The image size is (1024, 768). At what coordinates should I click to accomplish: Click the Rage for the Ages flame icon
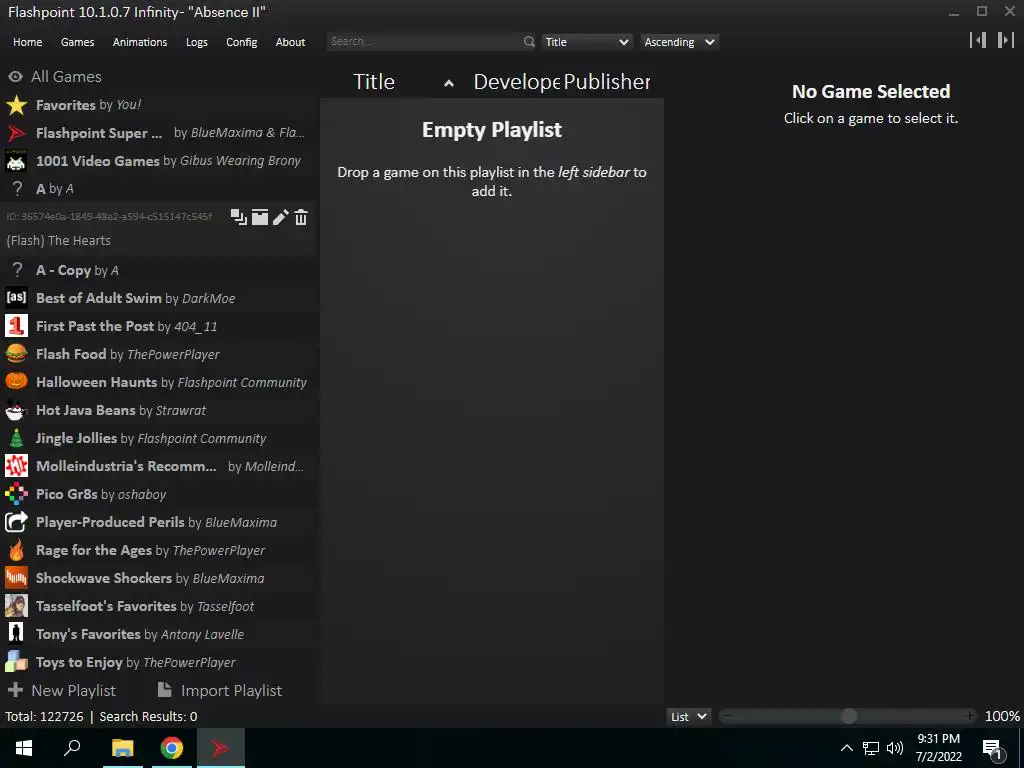tap(16, 550)
